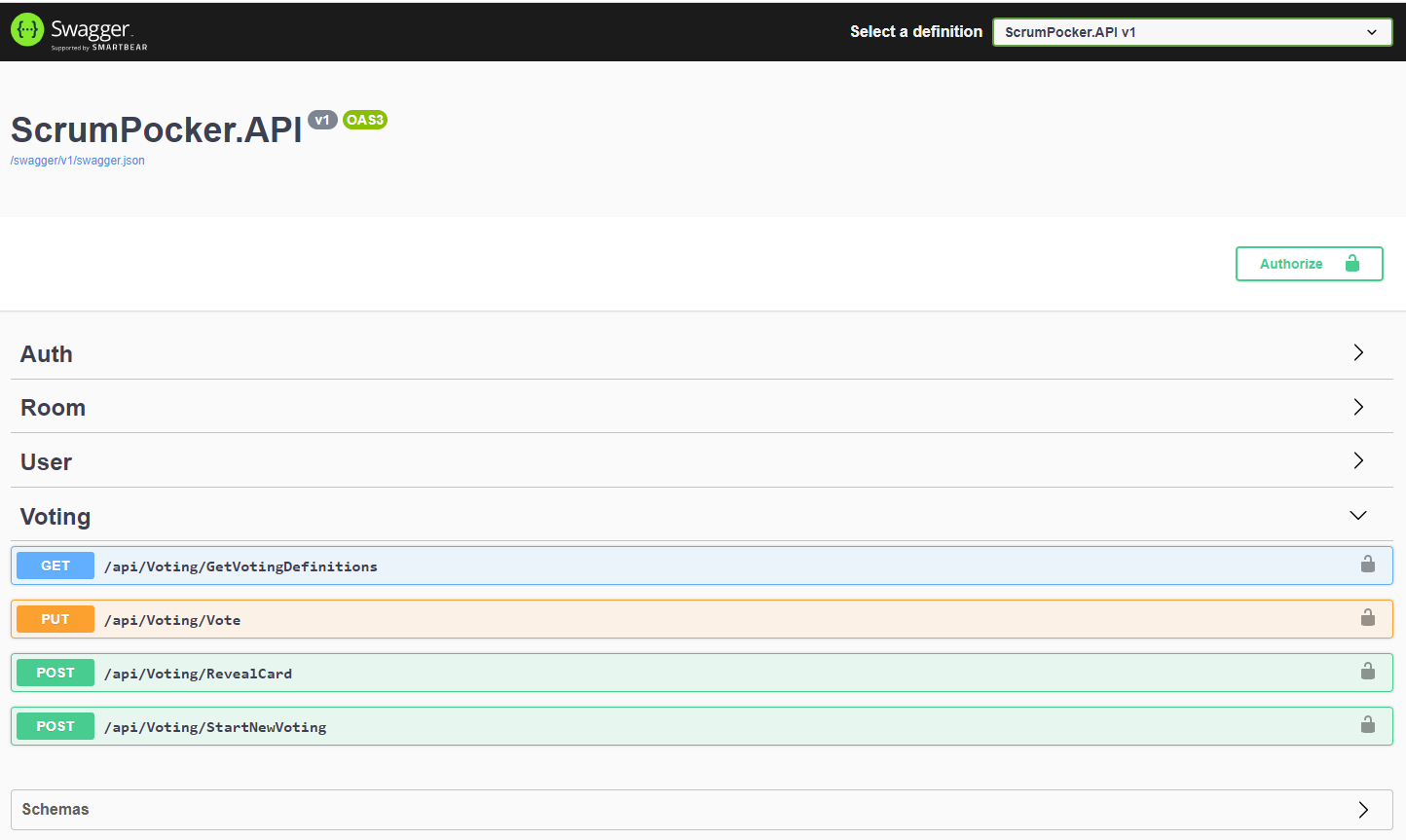
Task: Click the Select a definition label
Action: 916,32
